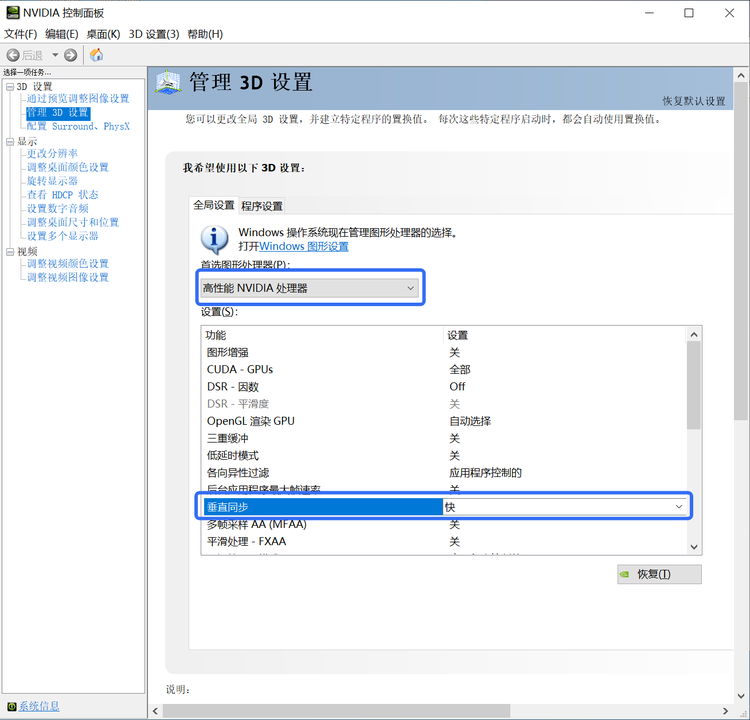Click the Home icon in toolbar

pyautogui.click(x=97, y=55)
